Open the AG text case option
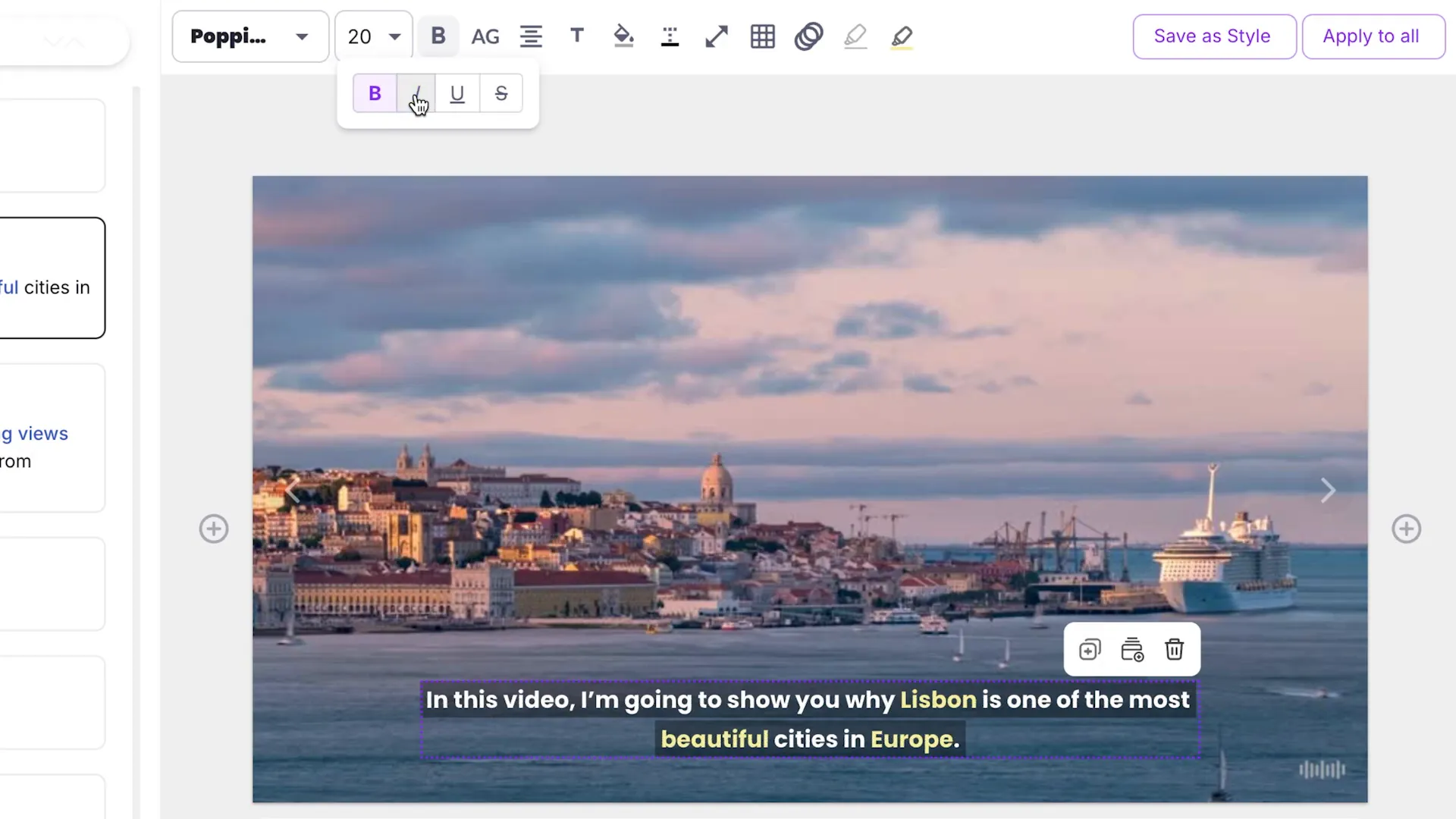Image resolution: width=1456 pixels, height=819 pixels. click(485, 36)
